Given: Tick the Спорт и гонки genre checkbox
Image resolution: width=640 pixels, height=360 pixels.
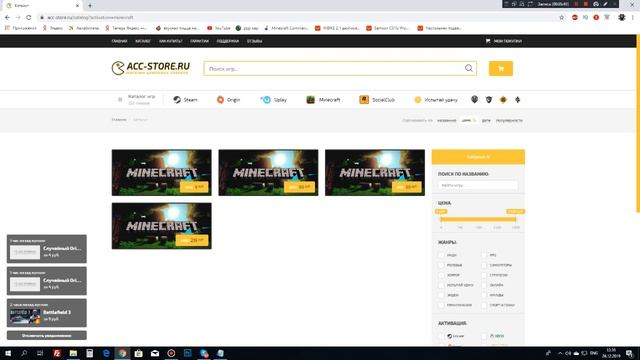Looking at the screenshot, I should pyautogui.click(x=484, y=305).
